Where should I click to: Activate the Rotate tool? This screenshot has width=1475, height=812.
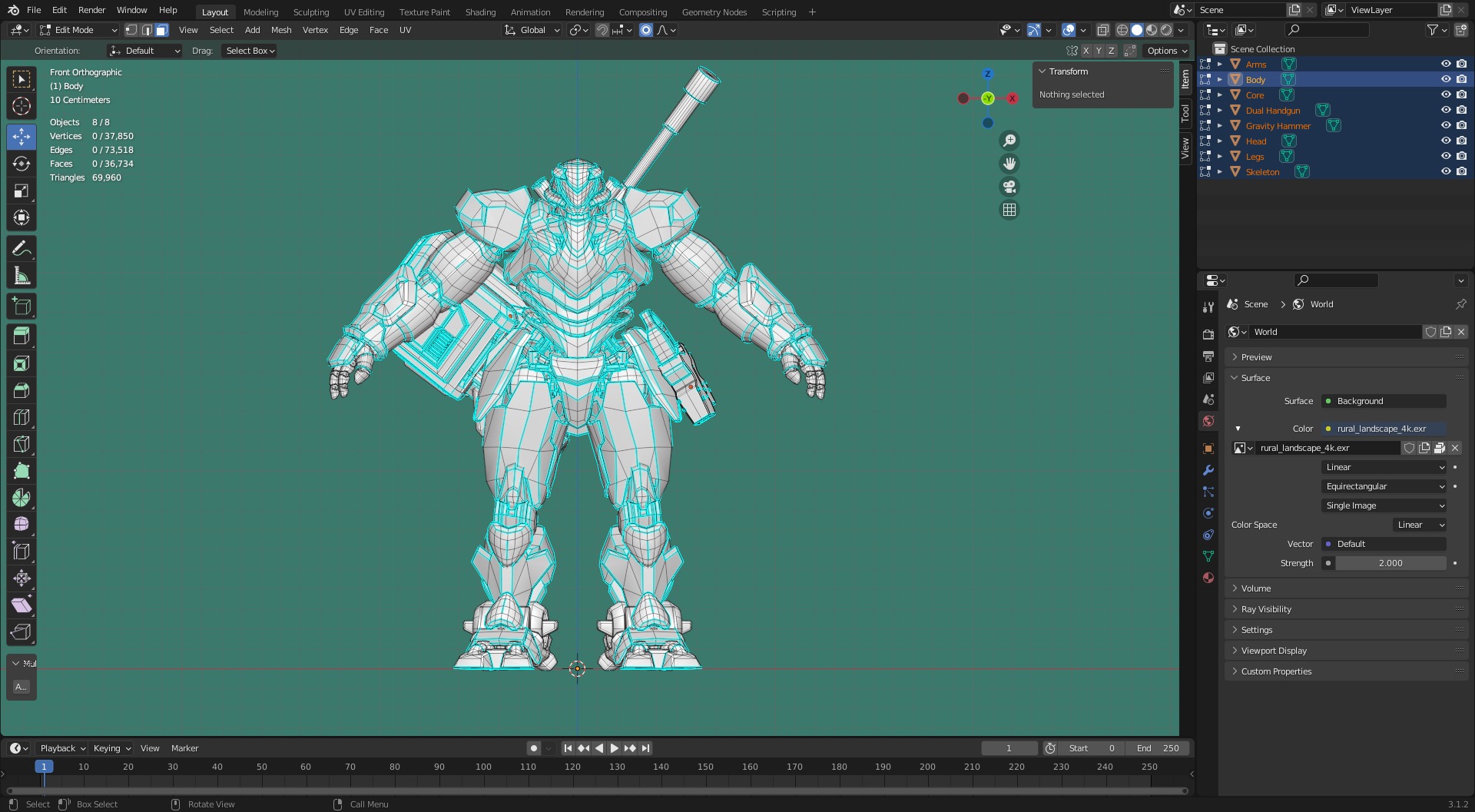coord(22,164)
